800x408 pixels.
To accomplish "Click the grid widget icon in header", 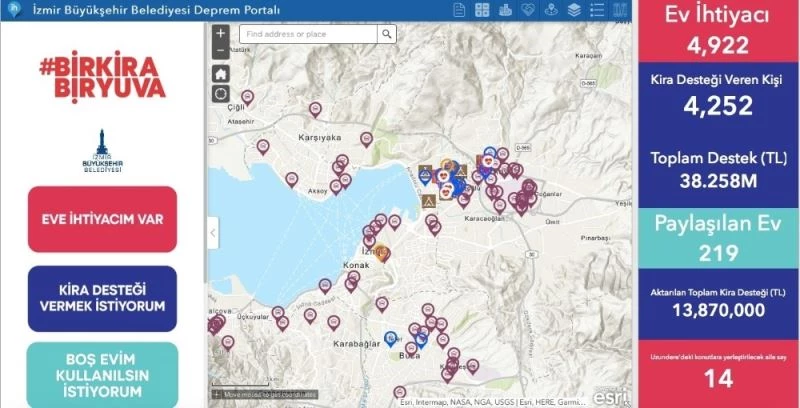I will 482,10.
